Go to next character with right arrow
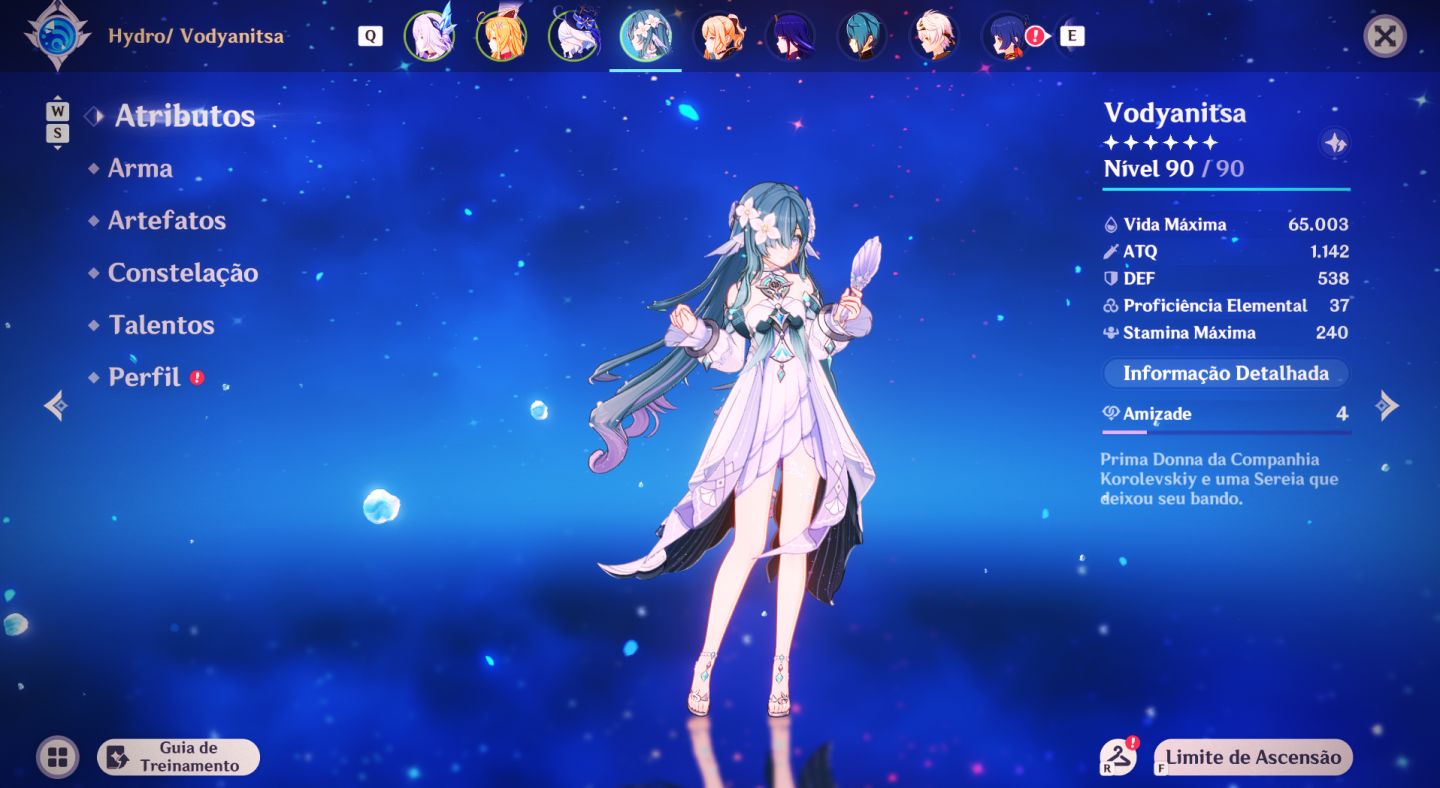The width and height of the screenshot is (1440, 788). 1386,405
